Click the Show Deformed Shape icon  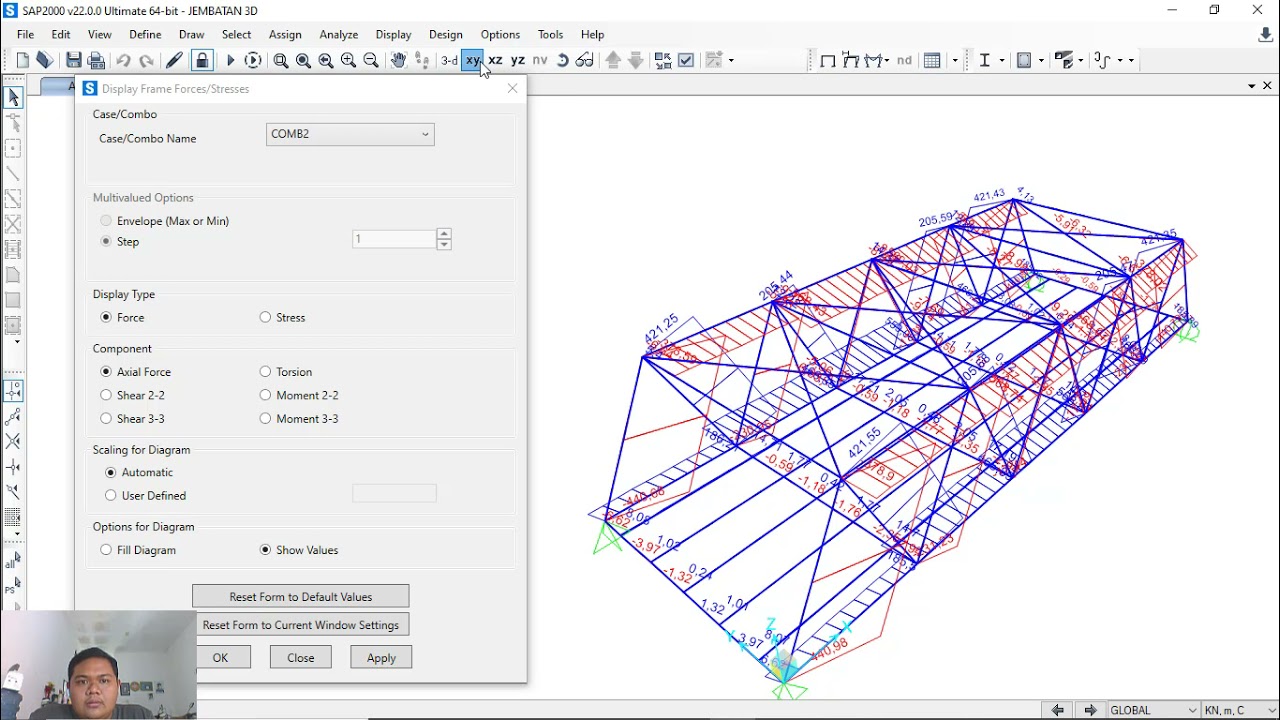(851, 60)
